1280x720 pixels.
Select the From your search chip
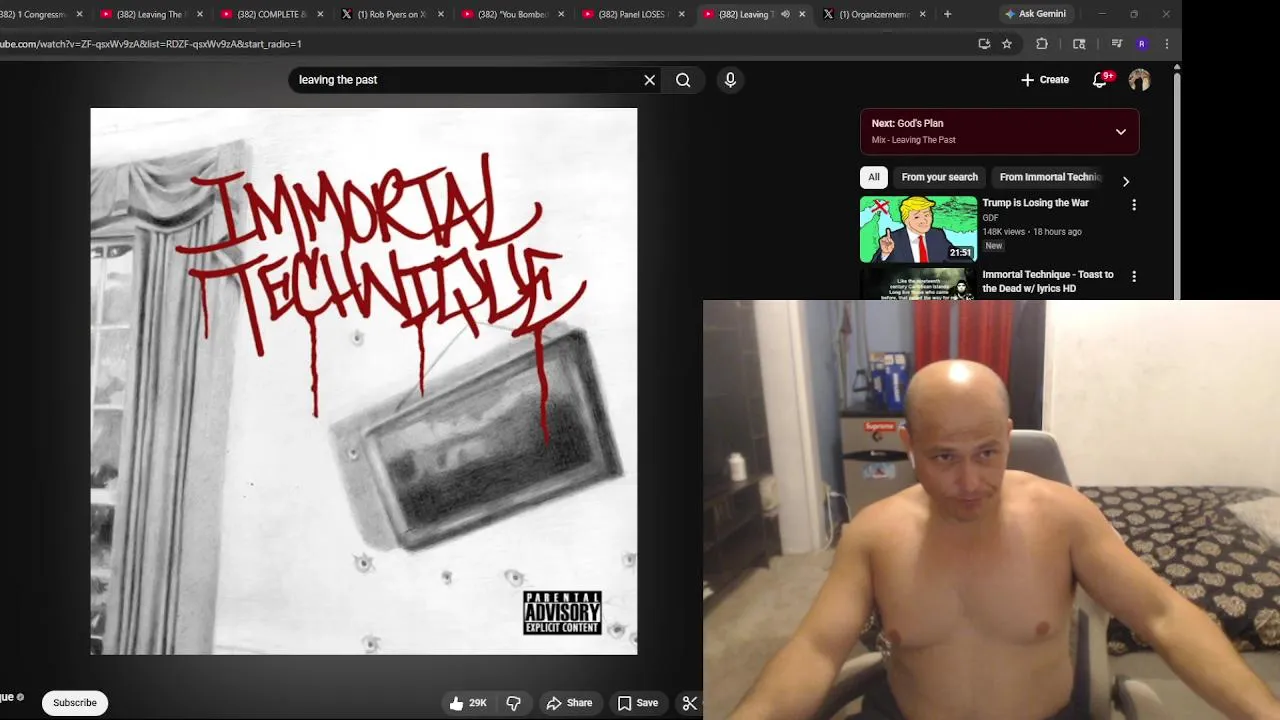940,177
